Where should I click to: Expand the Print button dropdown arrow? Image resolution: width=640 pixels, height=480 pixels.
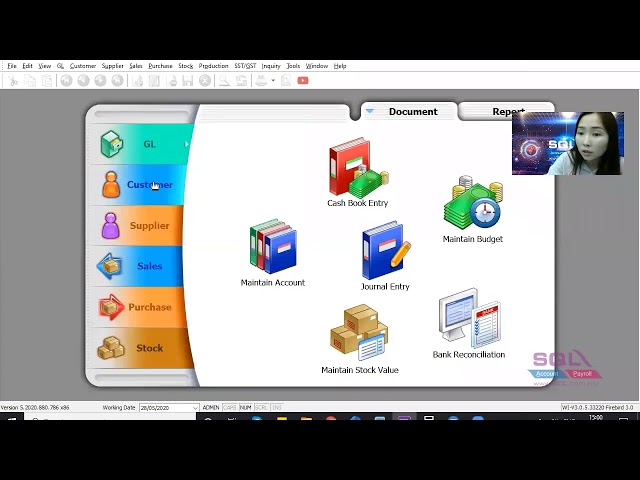point(273,81)
